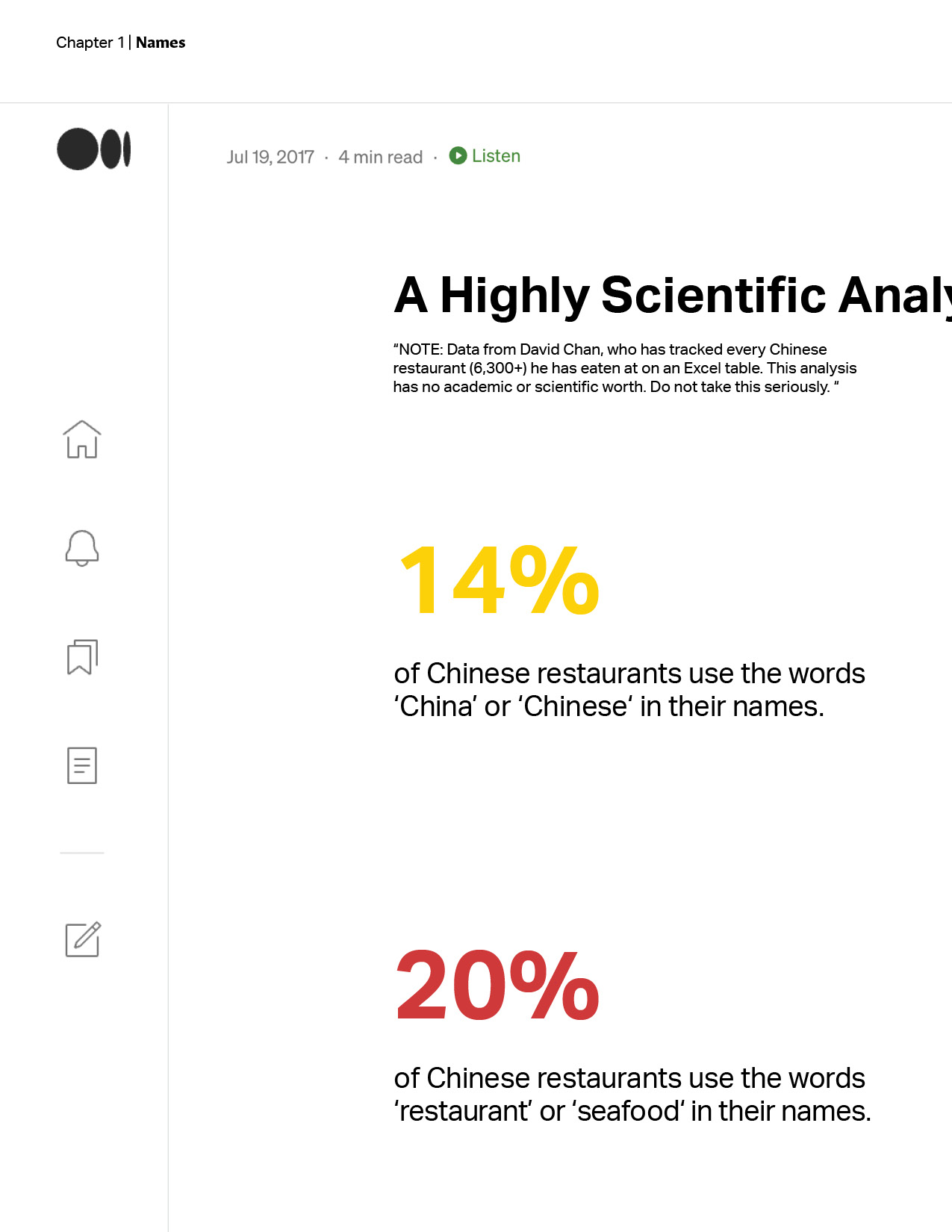Go to Home via house icon
Viewport: 952px width, 1232px height.
[x=82, y=439]
